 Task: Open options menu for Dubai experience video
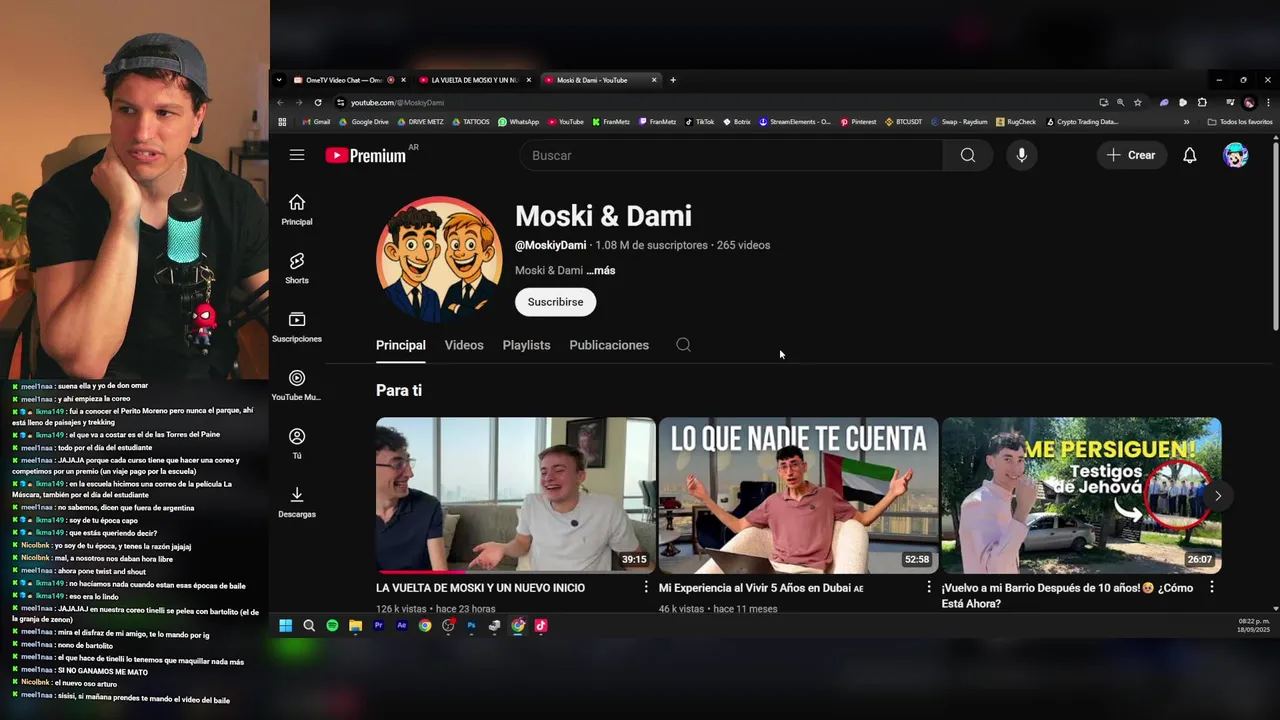click(x=929, y=588)
